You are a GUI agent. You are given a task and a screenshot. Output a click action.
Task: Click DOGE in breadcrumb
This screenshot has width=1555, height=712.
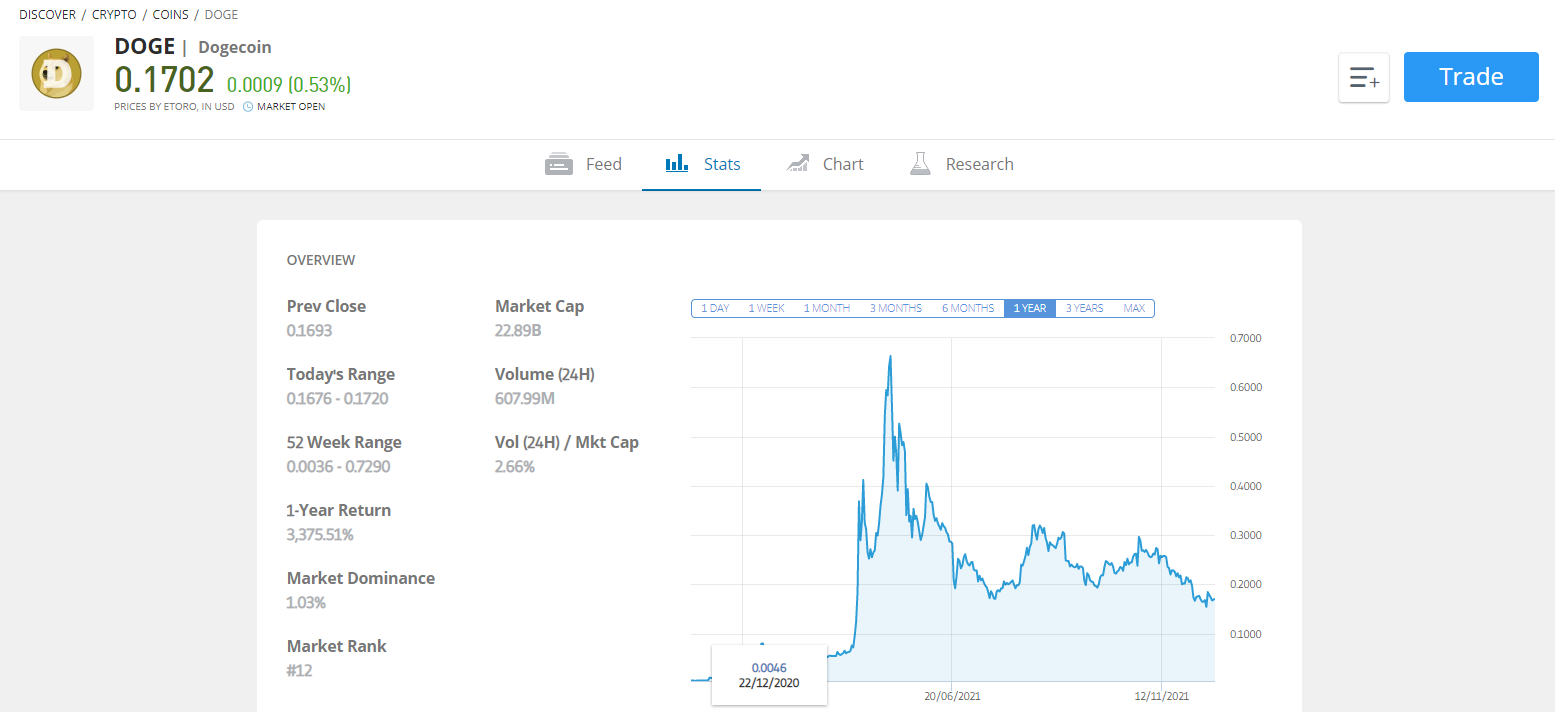pos(221,15)
